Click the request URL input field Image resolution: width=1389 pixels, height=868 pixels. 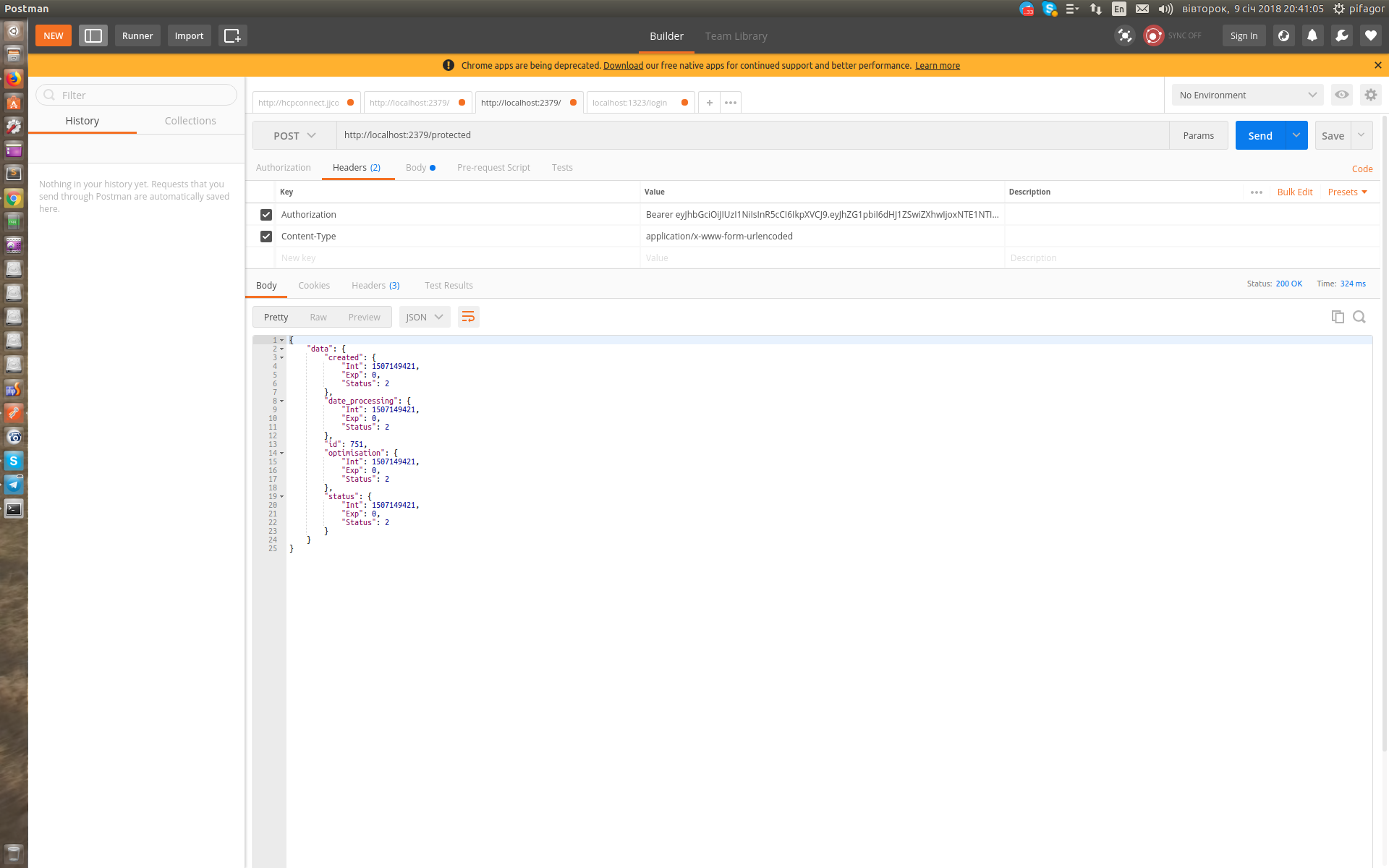coord(752,135)
